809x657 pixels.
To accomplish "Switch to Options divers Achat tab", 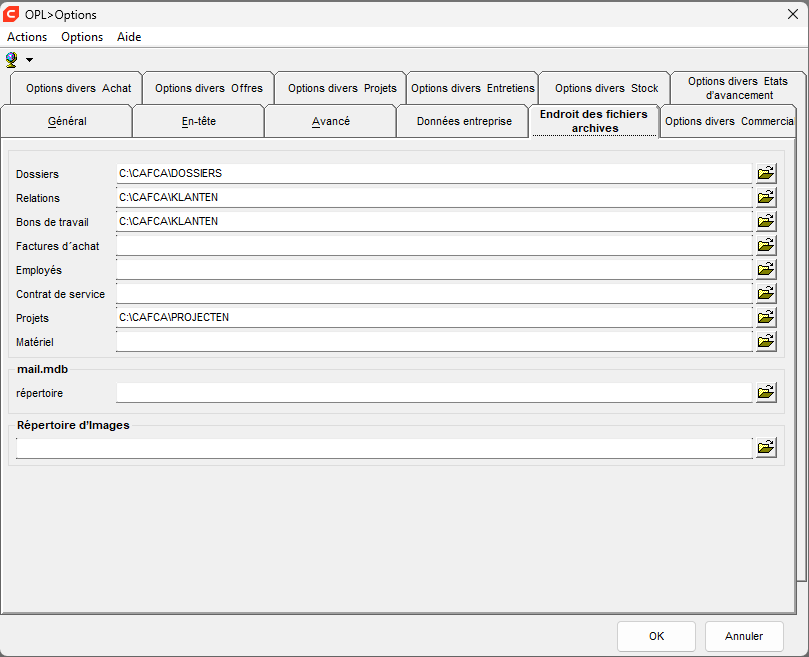I will pyautogui.click(x=76, y=88).
